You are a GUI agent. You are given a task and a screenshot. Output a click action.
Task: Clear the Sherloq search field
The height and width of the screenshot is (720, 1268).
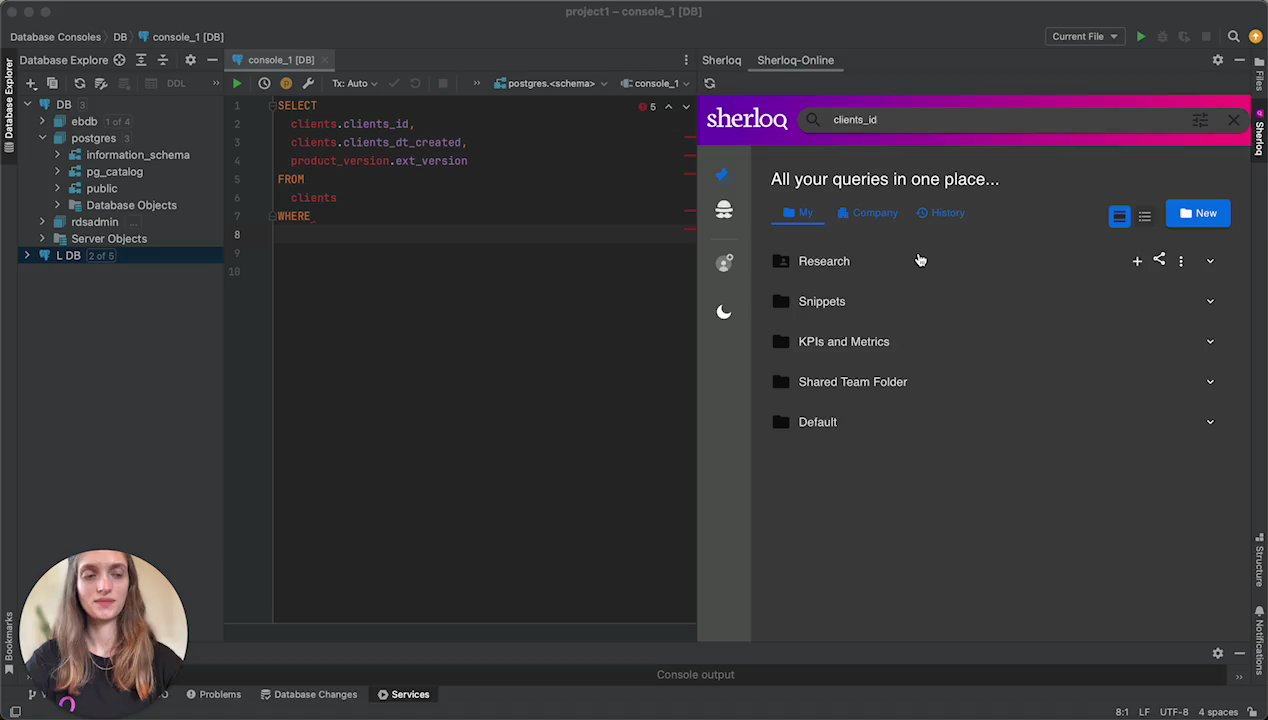click(x=1234, y=120)
